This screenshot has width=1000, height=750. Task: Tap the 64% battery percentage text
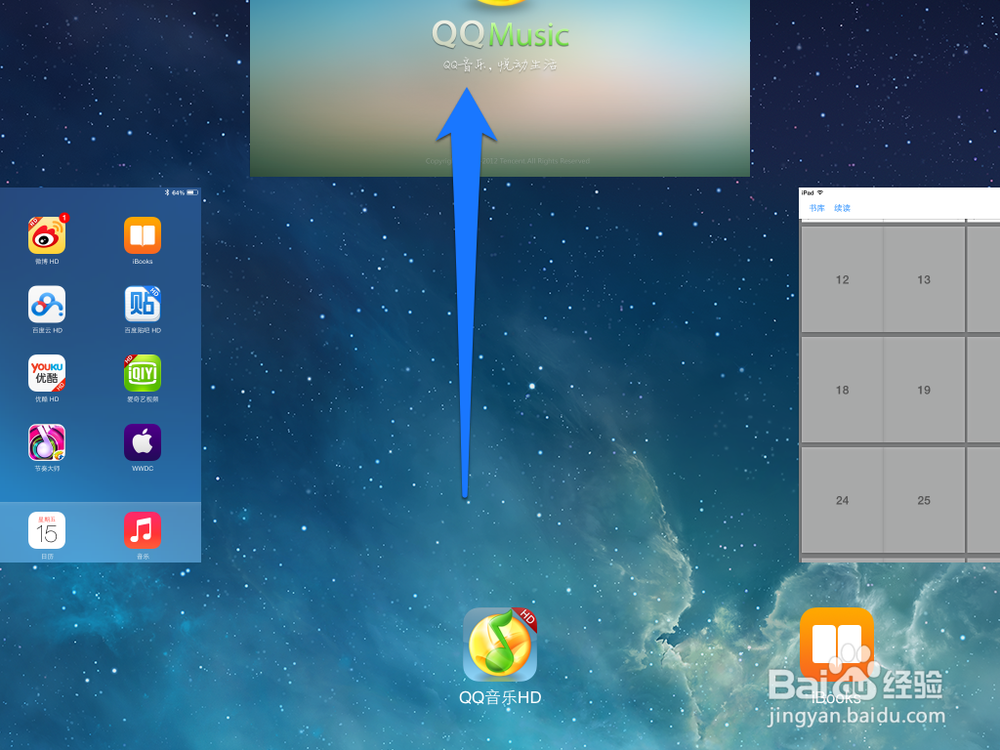tap(178, 193)
